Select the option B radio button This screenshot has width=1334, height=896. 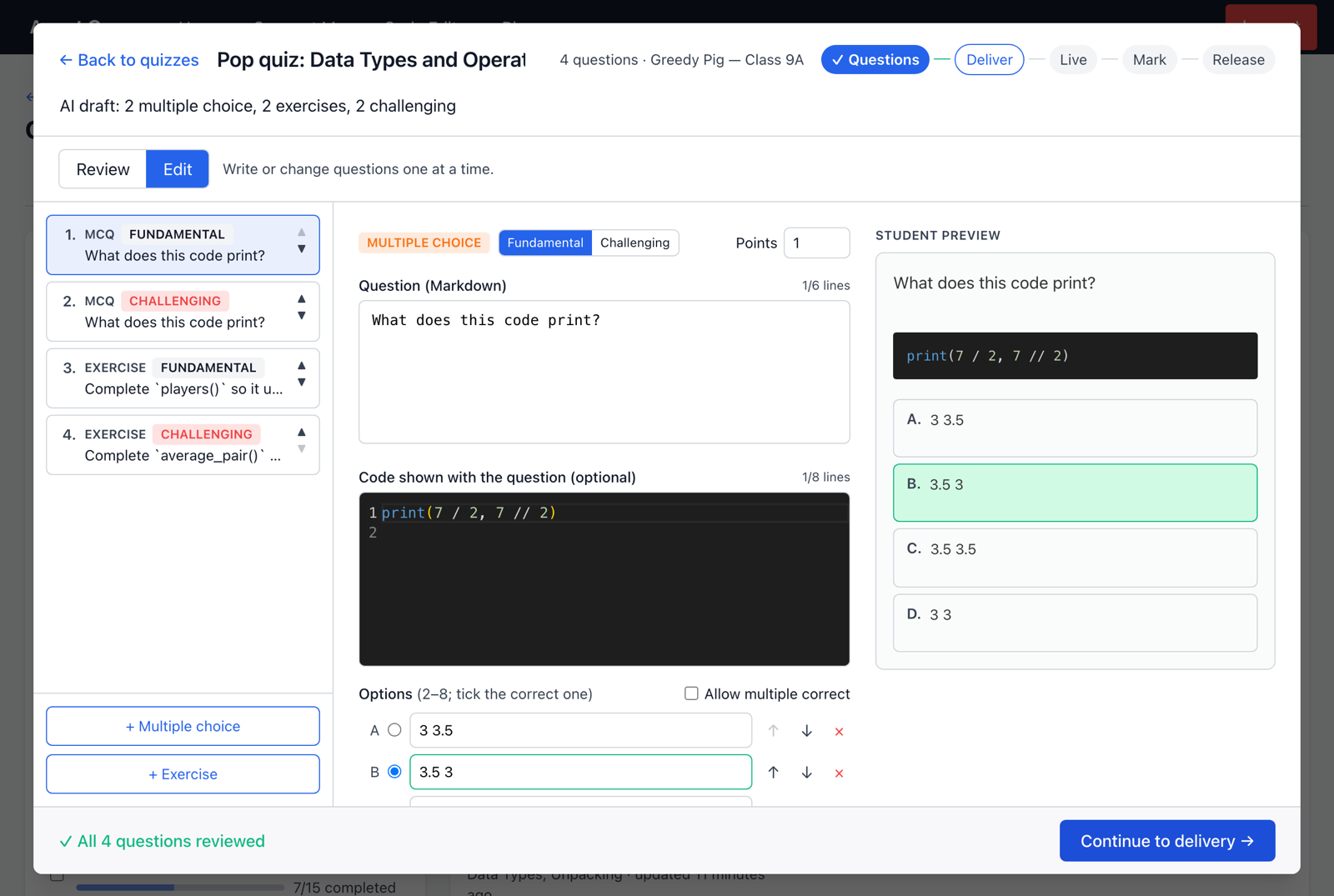point(394,772)
